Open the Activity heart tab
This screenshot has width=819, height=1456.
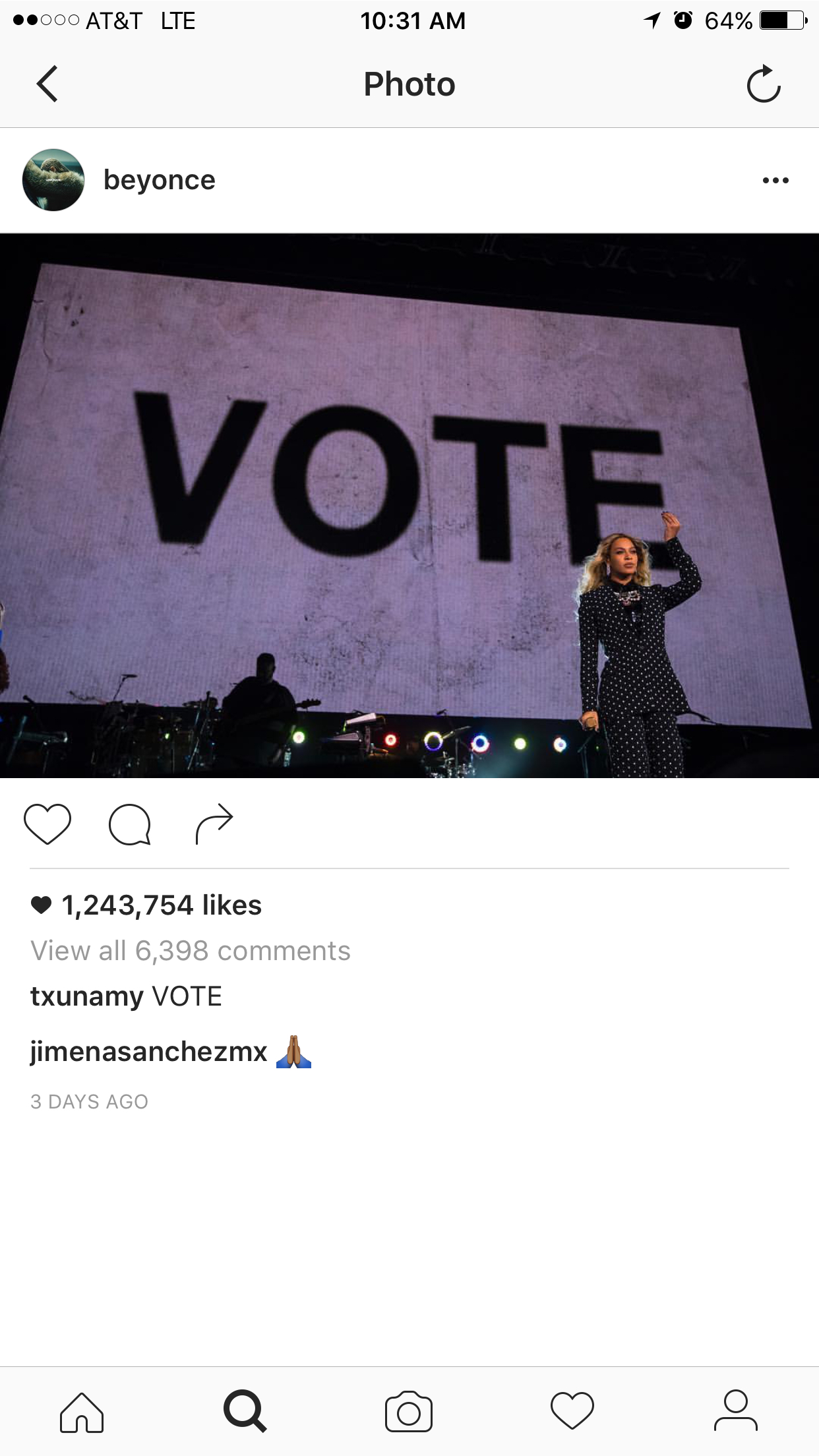[x=572, y=1411]
